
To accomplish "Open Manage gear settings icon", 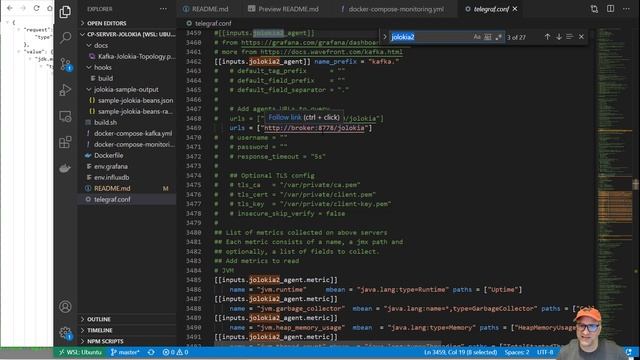I will click(65, 333).
